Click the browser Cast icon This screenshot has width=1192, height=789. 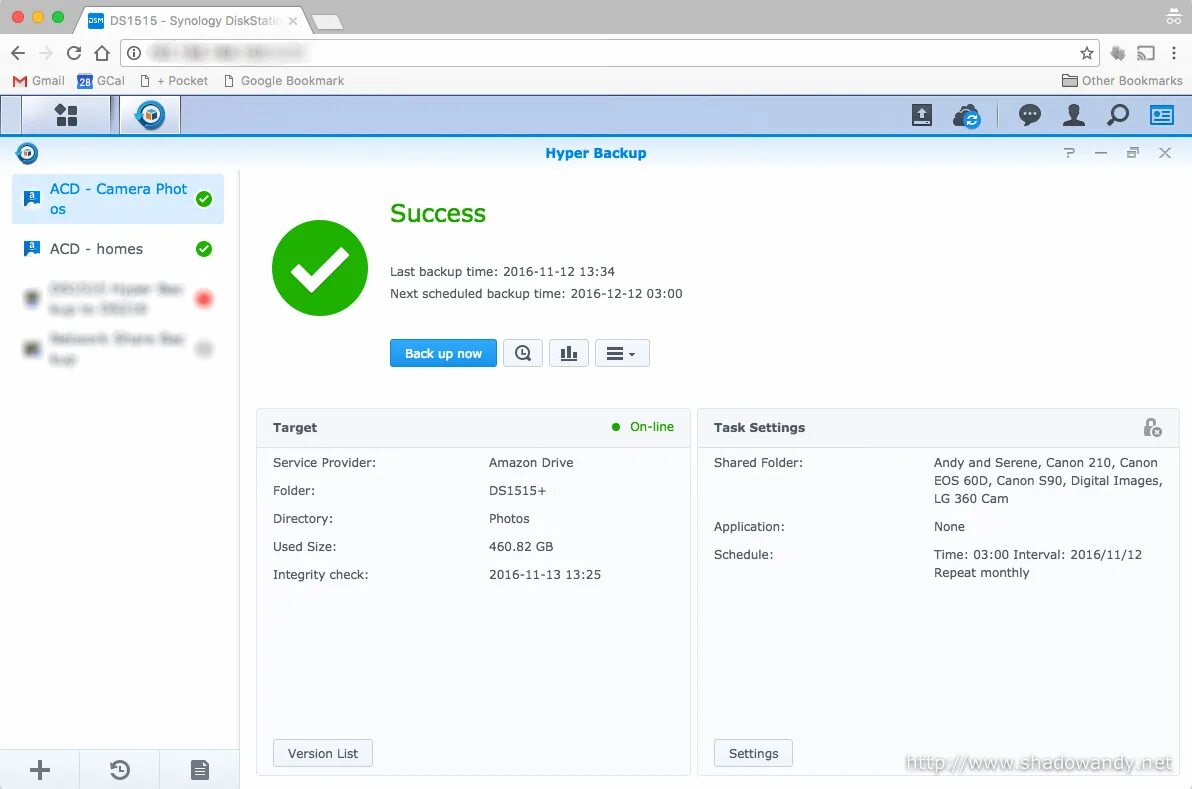pyautogui.click(x=1146, y=53)
